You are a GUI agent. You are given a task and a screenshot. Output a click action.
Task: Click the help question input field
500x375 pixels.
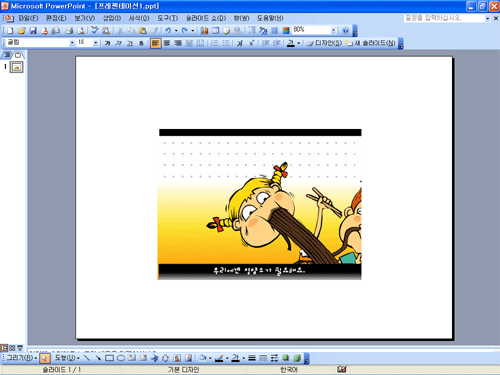click(444, 18)
